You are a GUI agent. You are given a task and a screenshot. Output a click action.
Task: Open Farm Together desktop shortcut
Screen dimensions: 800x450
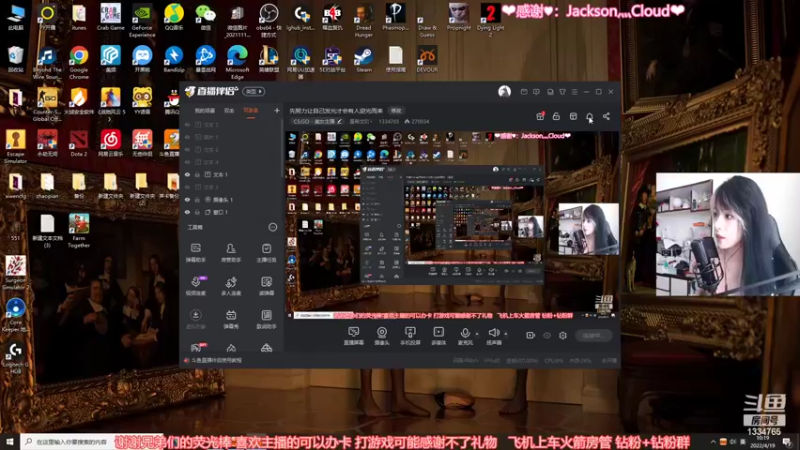(79, 231)
